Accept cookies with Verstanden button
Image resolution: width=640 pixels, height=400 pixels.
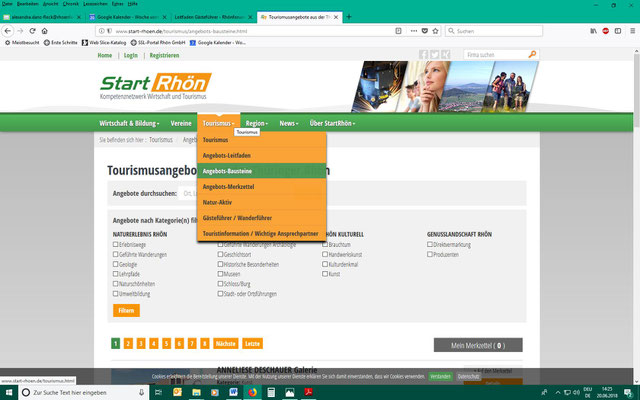[440, 376]
